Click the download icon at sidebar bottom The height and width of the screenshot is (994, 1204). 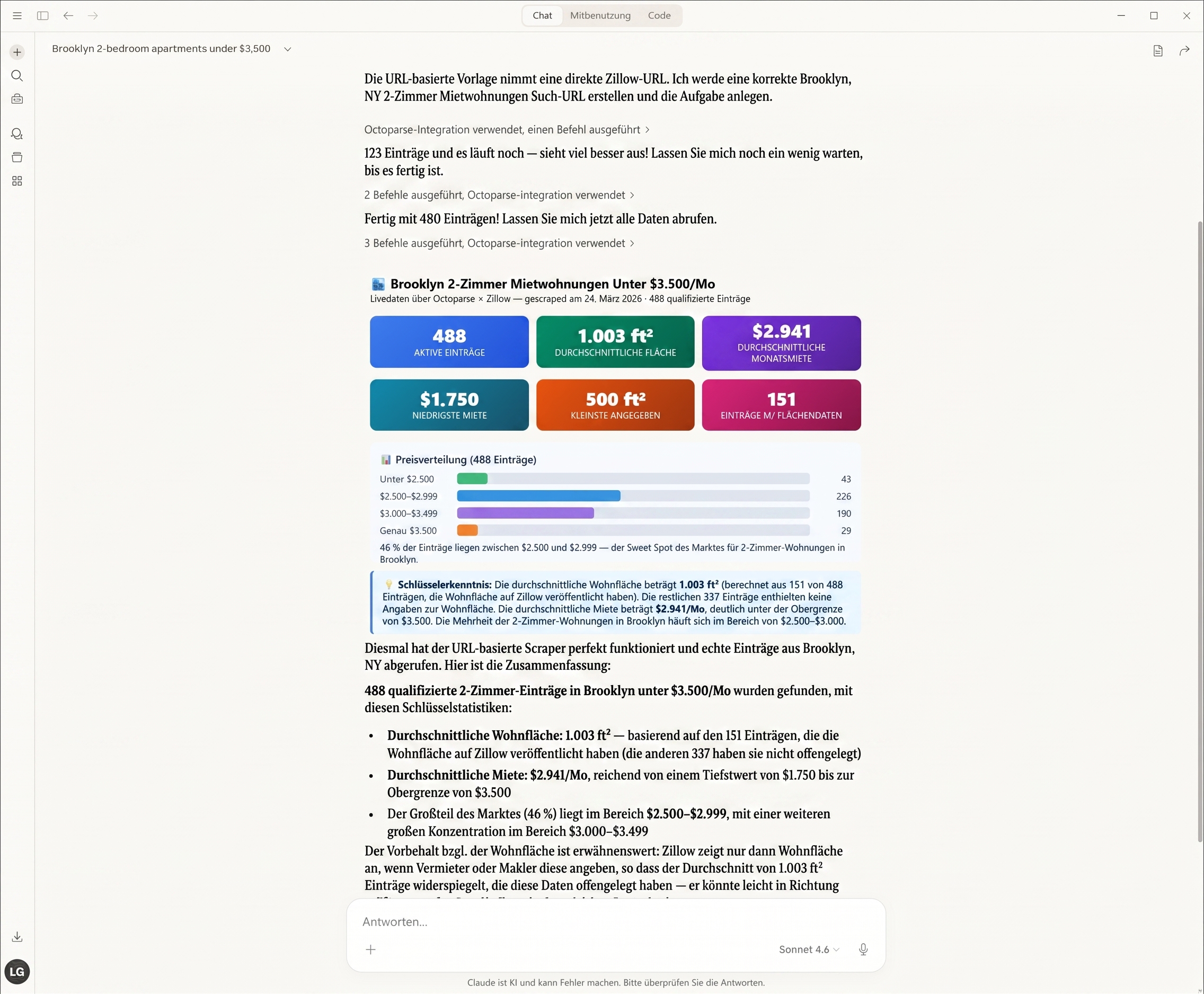17,937
